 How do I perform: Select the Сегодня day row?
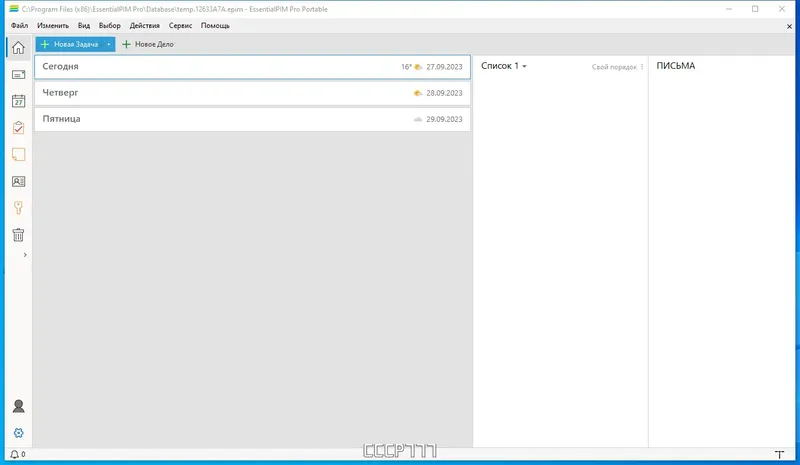pyautogui.click(x=253, y=67)
